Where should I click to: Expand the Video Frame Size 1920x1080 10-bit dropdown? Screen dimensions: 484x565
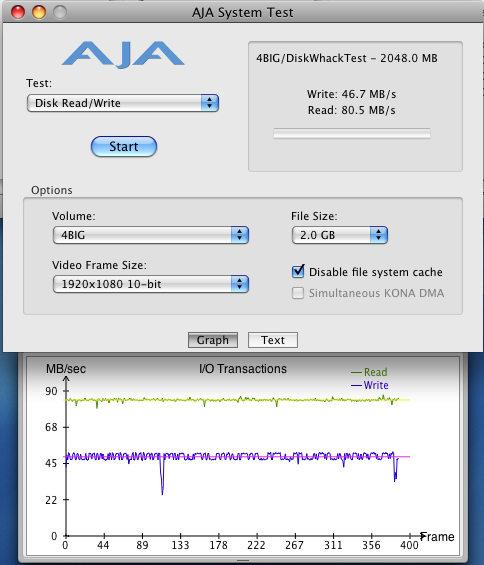pyautogui.click(x=151, y=284)
